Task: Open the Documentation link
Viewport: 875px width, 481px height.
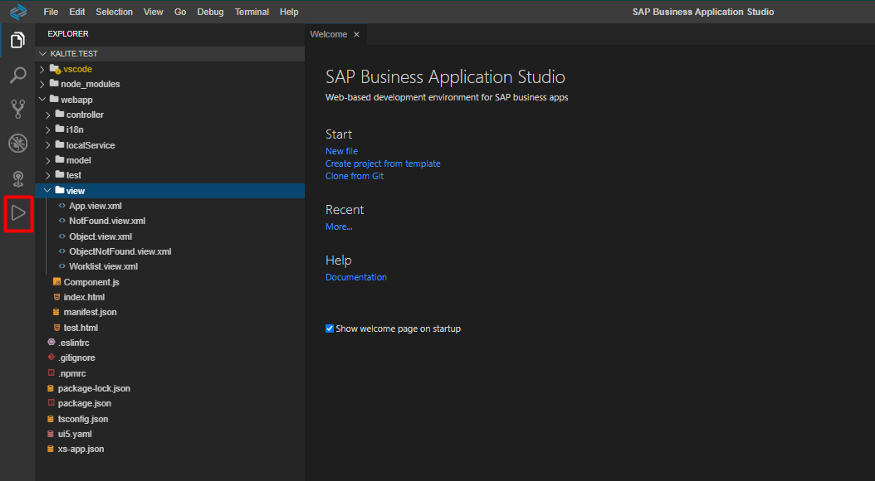Action: [356, 277]
